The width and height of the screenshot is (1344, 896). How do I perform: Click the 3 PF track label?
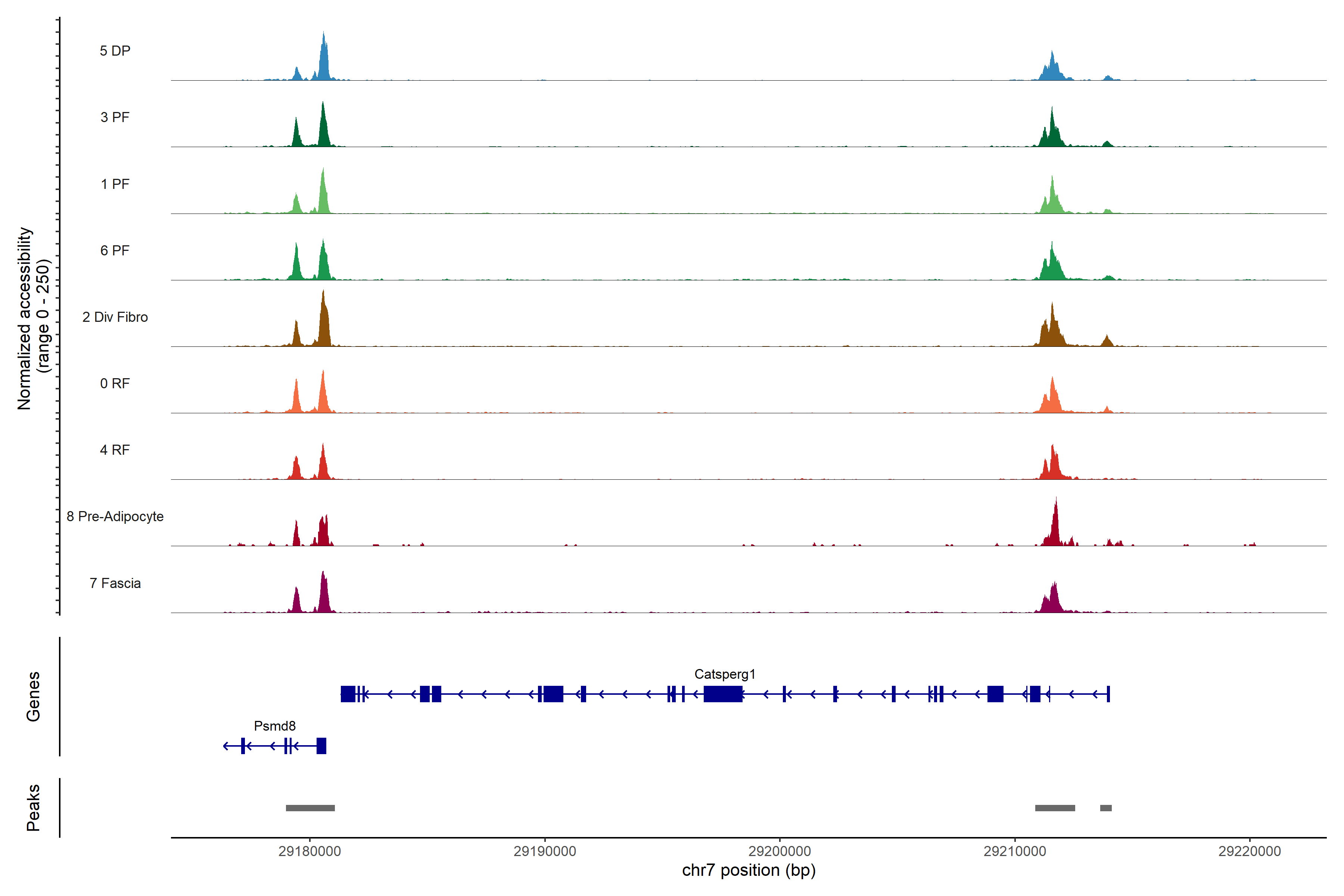(x=115, y=117)
